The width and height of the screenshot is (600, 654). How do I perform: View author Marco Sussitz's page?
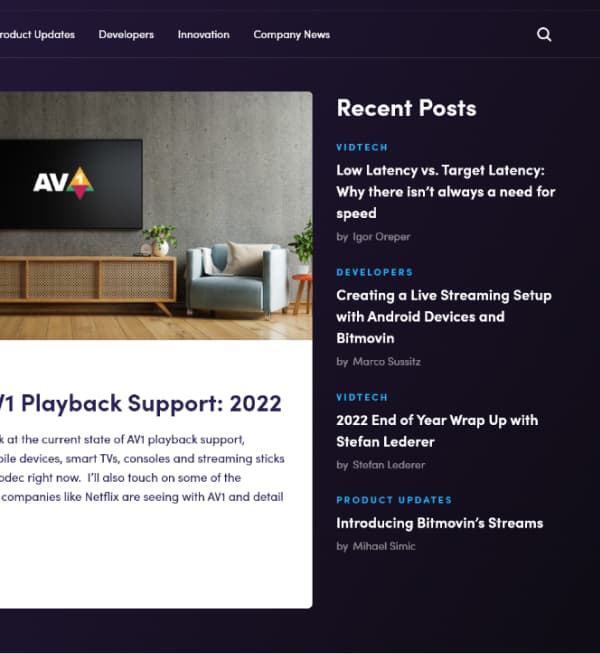click(x=387, y=362)
